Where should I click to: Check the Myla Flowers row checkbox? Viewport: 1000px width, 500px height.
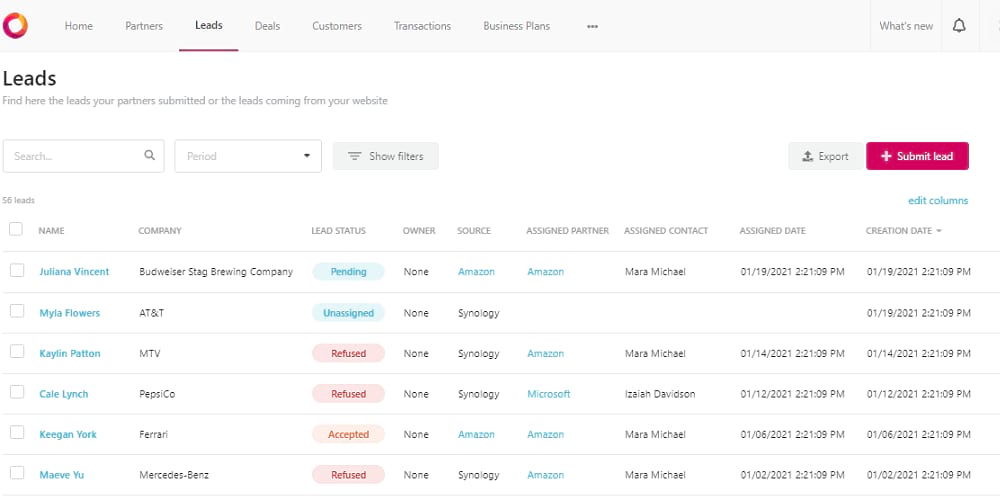(17, 311)
